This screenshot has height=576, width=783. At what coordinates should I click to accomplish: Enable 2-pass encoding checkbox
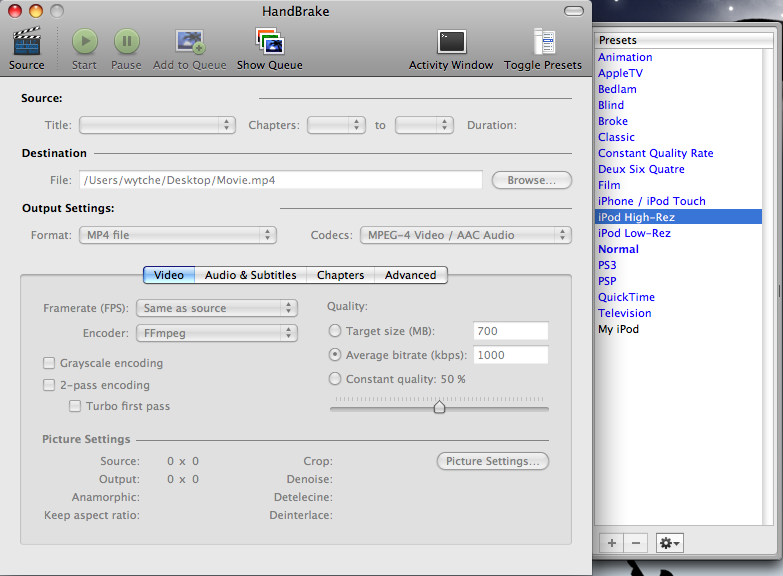click(x=49, y=385)
